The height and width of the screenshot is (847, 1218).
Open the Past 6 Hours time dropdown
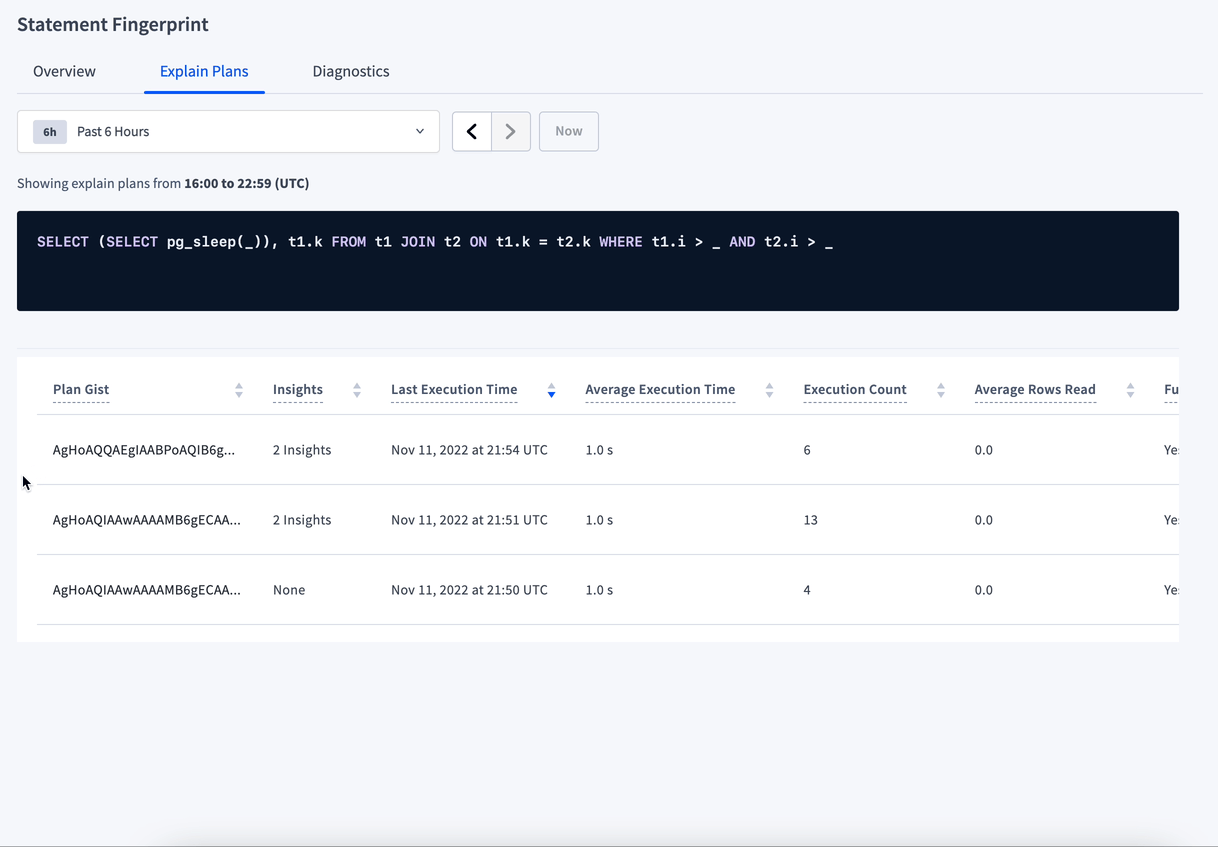[228, 131]
